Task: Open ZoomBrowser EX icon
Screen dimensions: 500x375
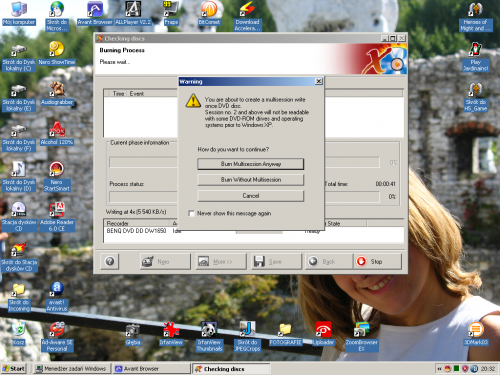Action: (361, 337)
